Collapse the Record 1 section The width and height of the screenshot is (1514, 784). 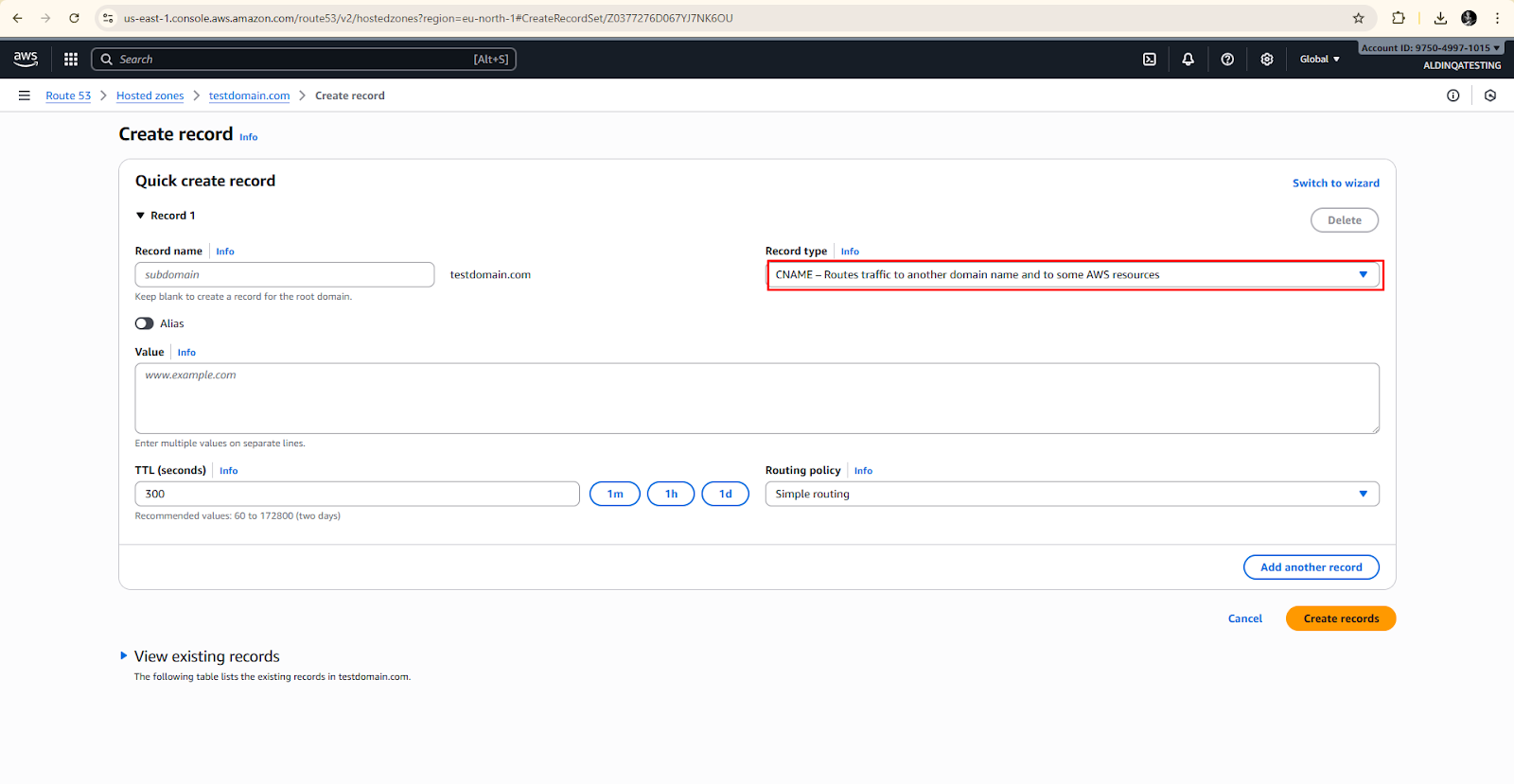141,216
